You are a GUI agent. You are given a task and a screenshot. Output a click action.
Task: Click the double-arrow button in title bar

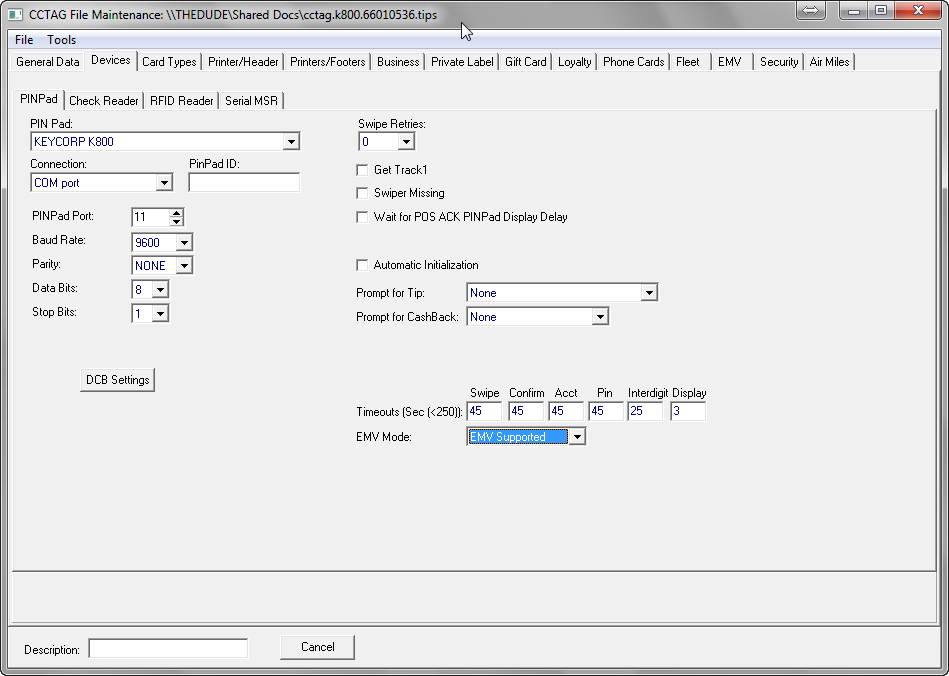point(810,10)
